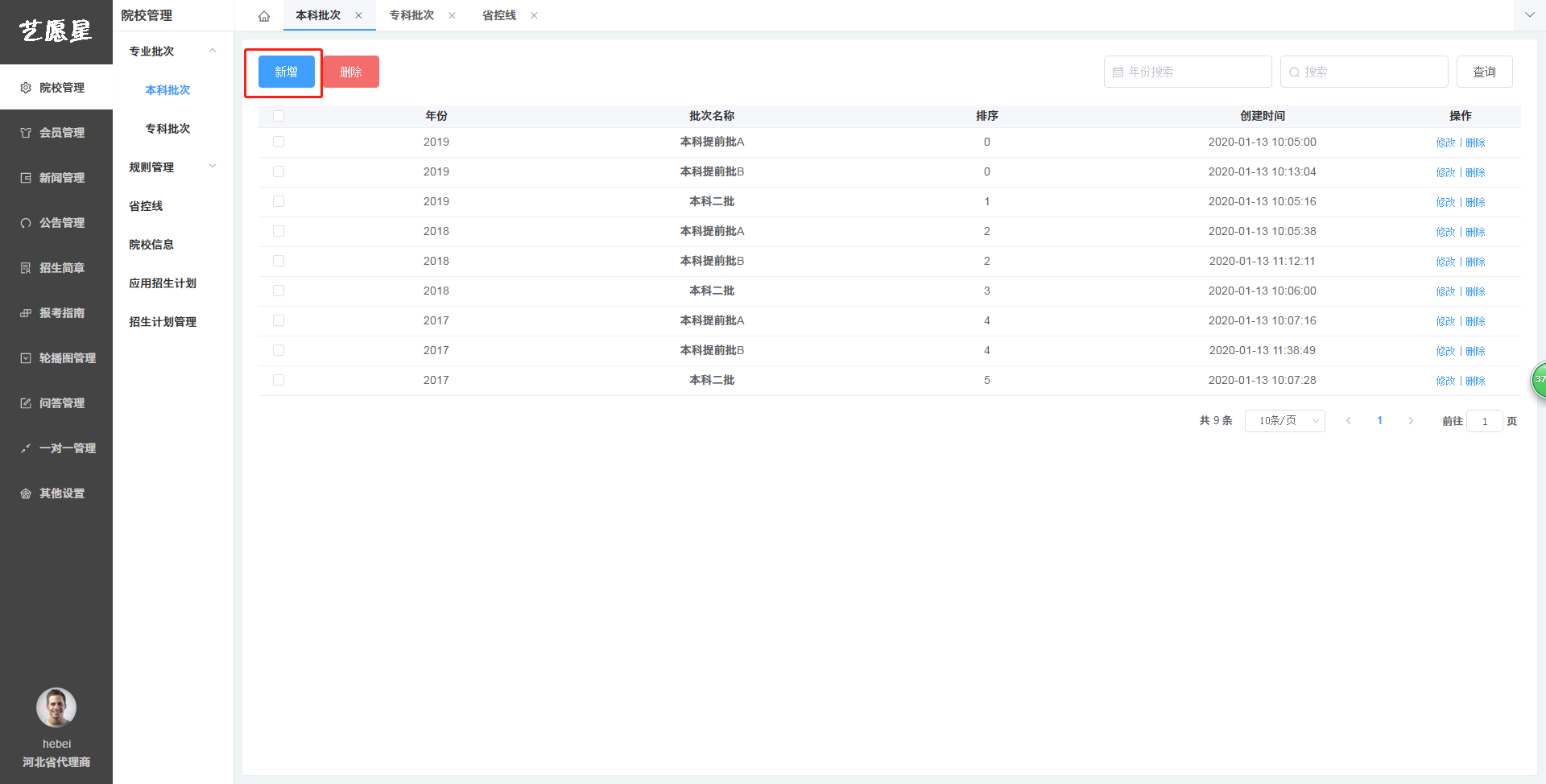
Task: Click the green floating badge at right edge
Action: point(1539,380)
